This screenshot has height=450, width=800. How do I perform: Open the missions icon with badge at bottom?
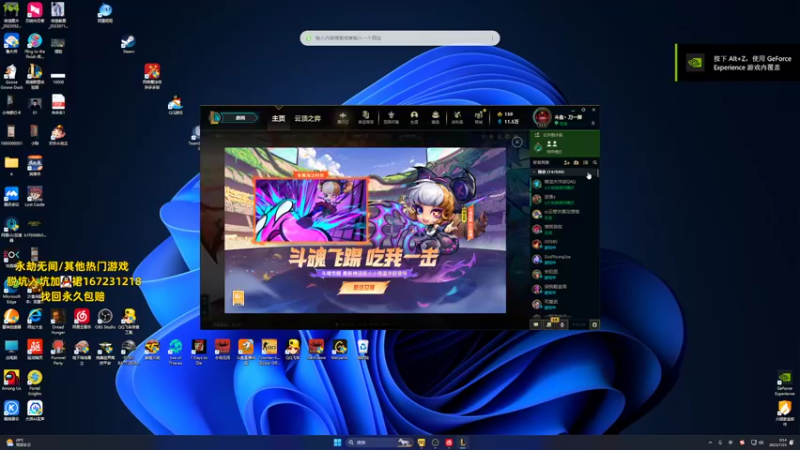(x=549, y=324)
